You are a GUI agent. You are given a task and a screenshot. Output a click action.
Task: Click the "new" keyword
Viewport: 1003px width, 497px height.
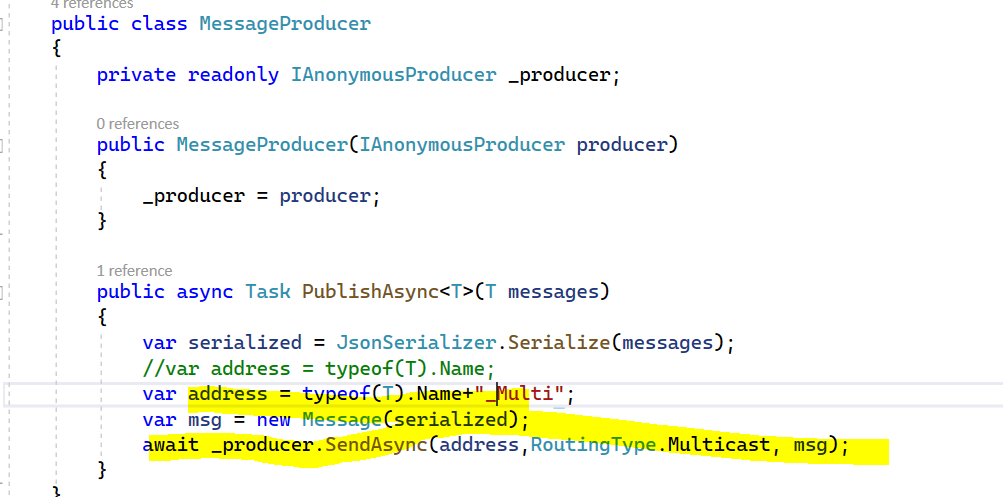(274, 420)
